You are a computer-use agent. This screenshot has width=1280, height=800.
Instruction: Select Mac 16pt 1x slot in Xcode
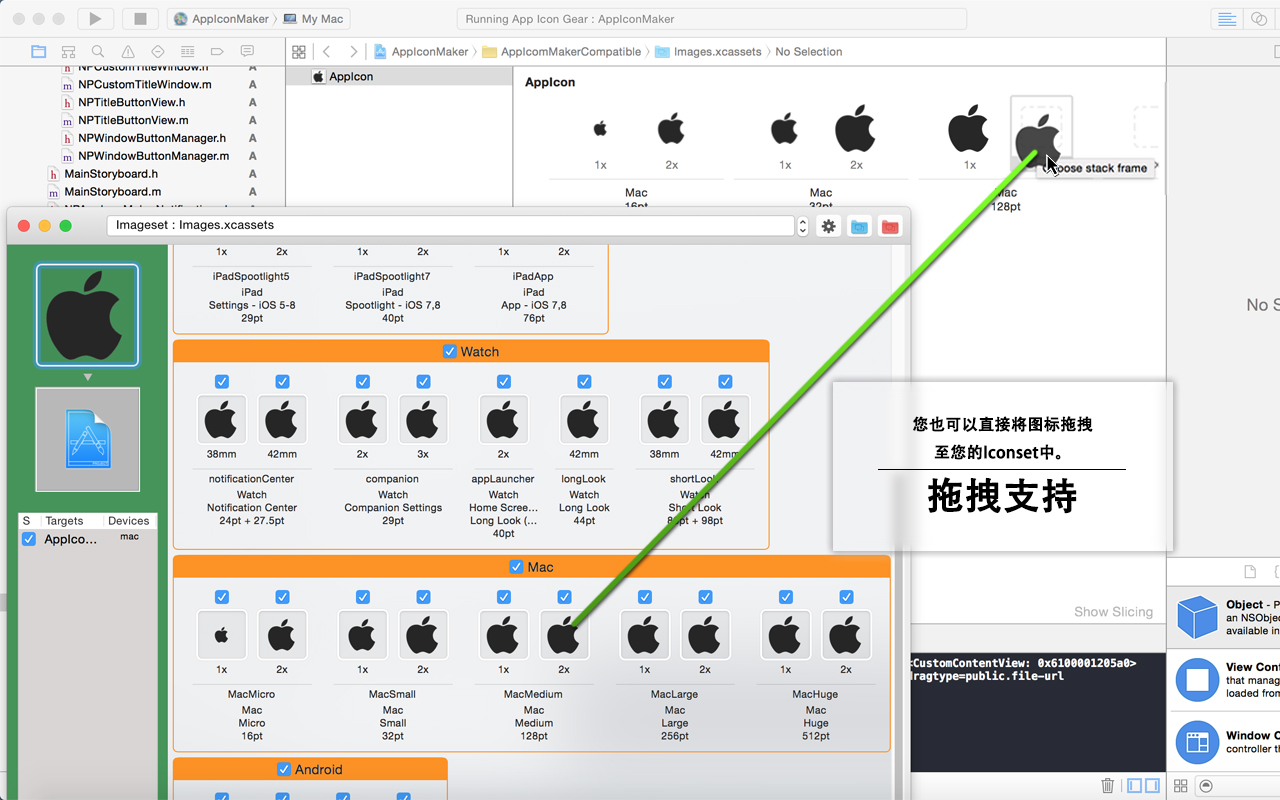(600, 129)
